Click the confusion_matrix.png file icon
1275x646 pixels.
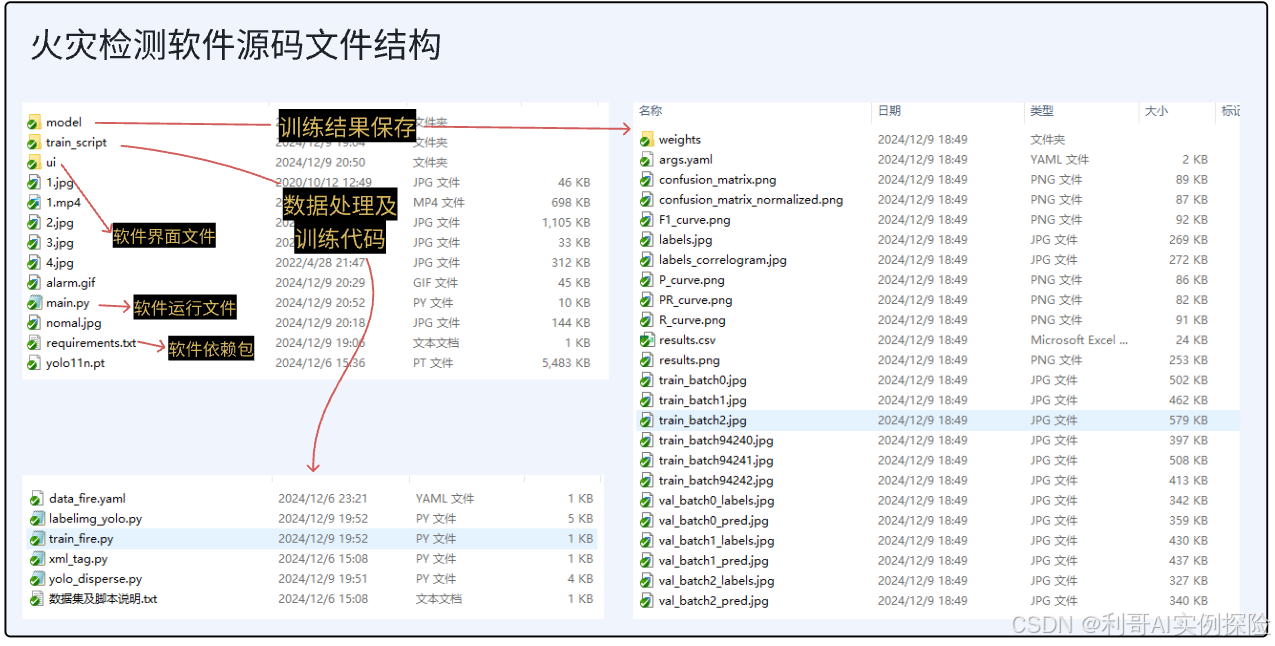pos(646,180)
